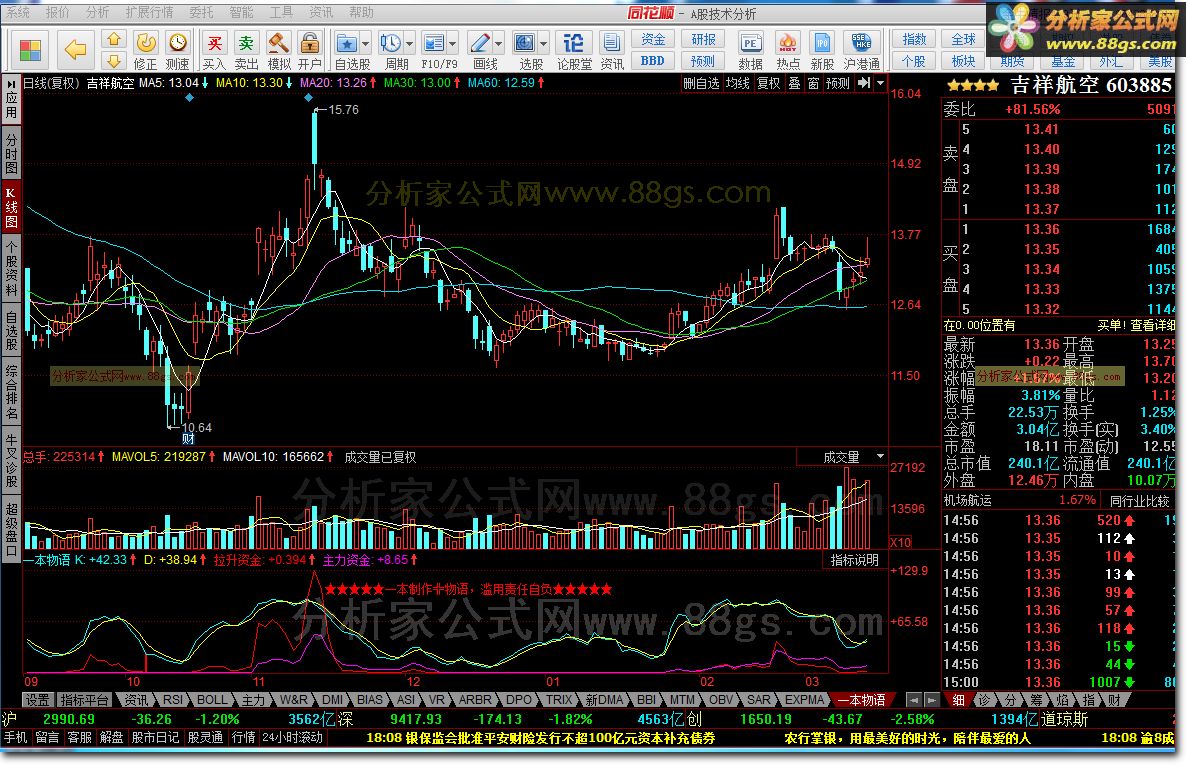Toggle the 细 detail view button
This screenshot has height=765, width=1188.
[958, 700]
